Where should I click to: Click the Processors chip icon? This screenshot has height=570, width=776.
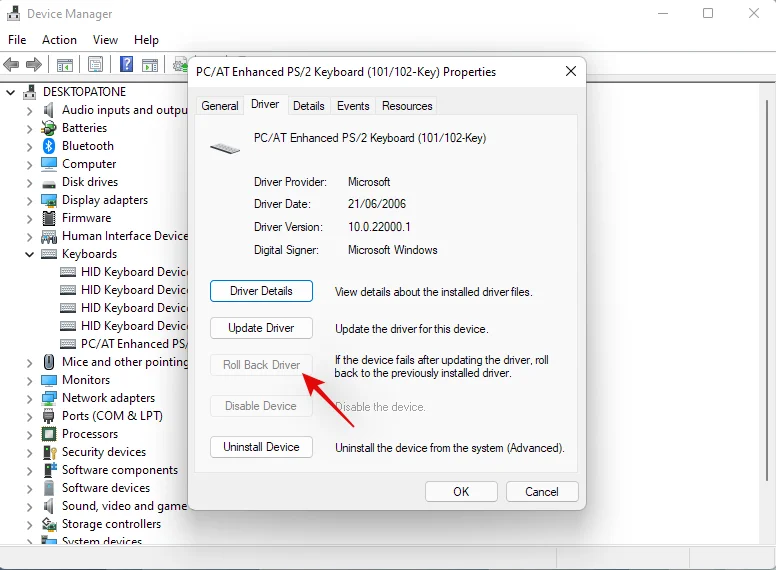pyautogui.click(x=49, y=434)
